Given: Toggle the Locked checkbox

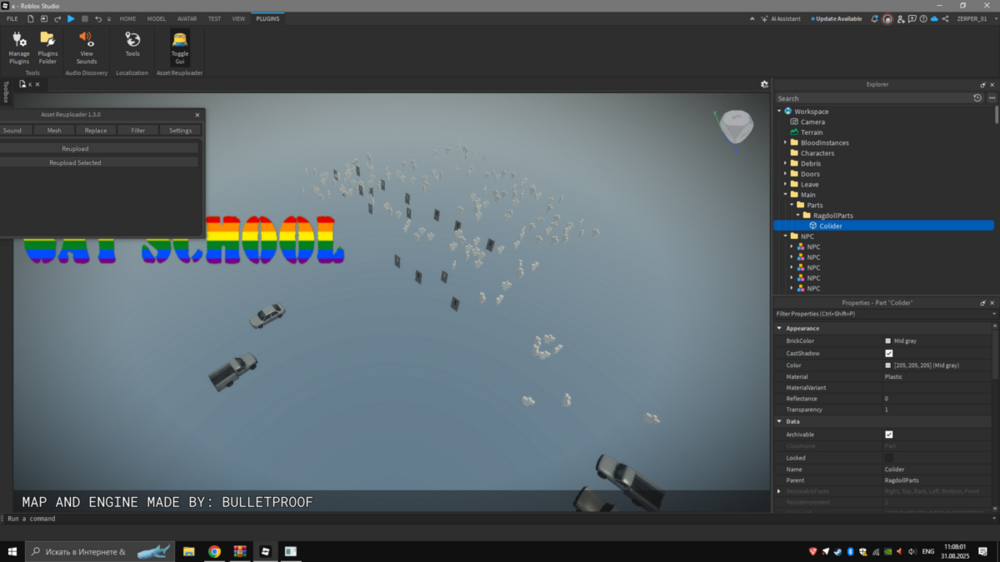Looking at the screenshot, I should pyautogui.click(x=888, y=458).
